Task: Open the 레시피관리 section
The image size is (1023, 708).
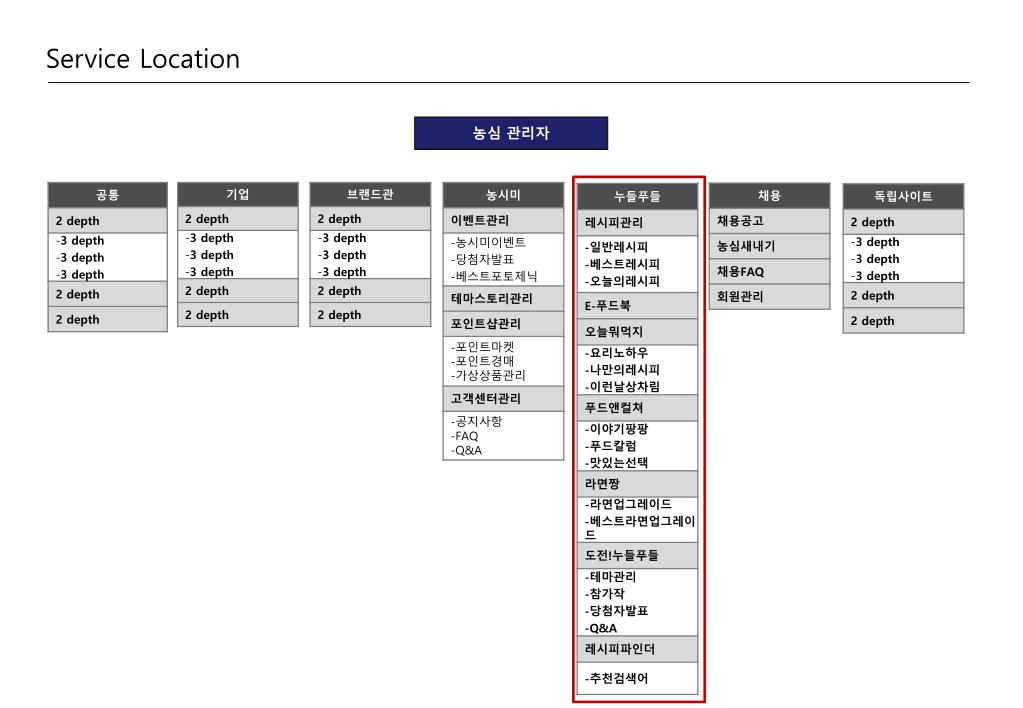Action: point(637,223)
